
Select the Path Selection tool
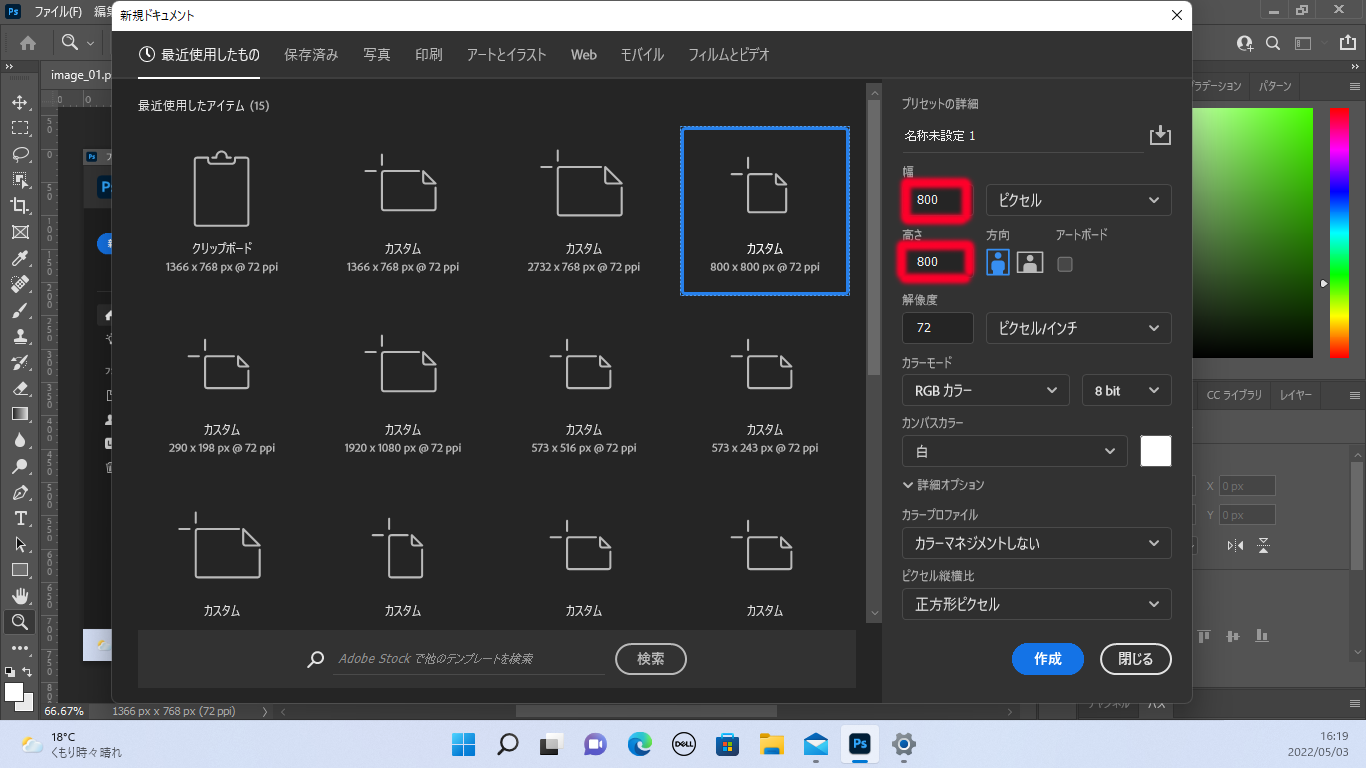(x=20, y=544)
